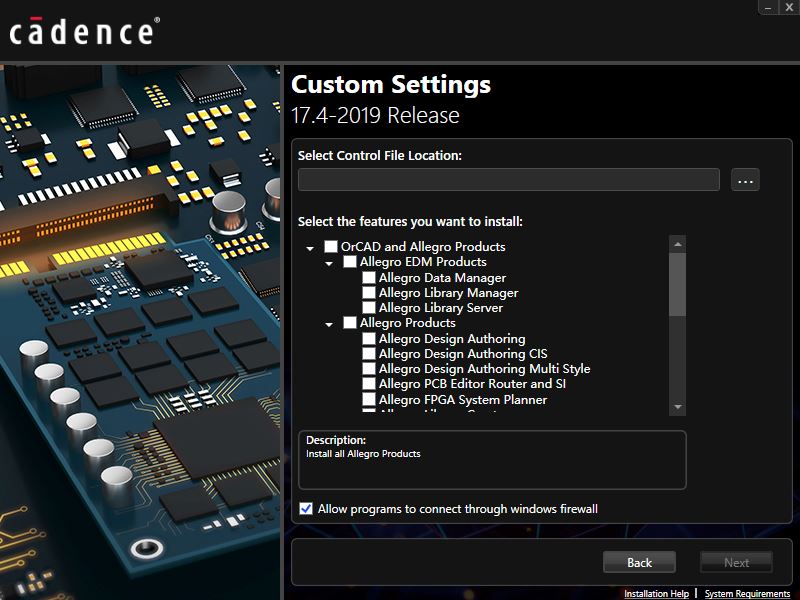Browse for control file with the ellipsis button

coord(745,180)
